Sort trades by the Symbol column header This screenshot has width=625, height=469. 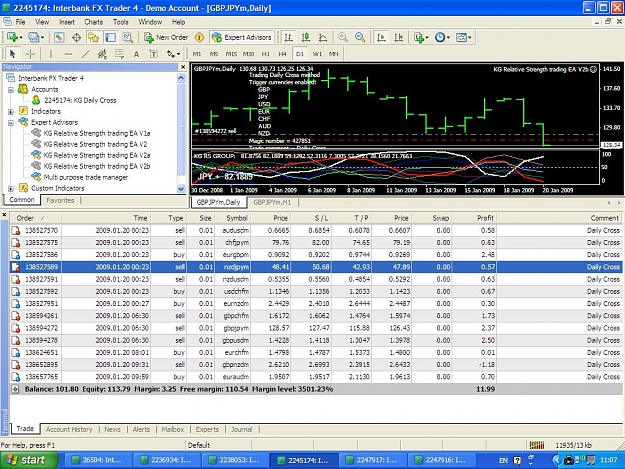point(233,218)
